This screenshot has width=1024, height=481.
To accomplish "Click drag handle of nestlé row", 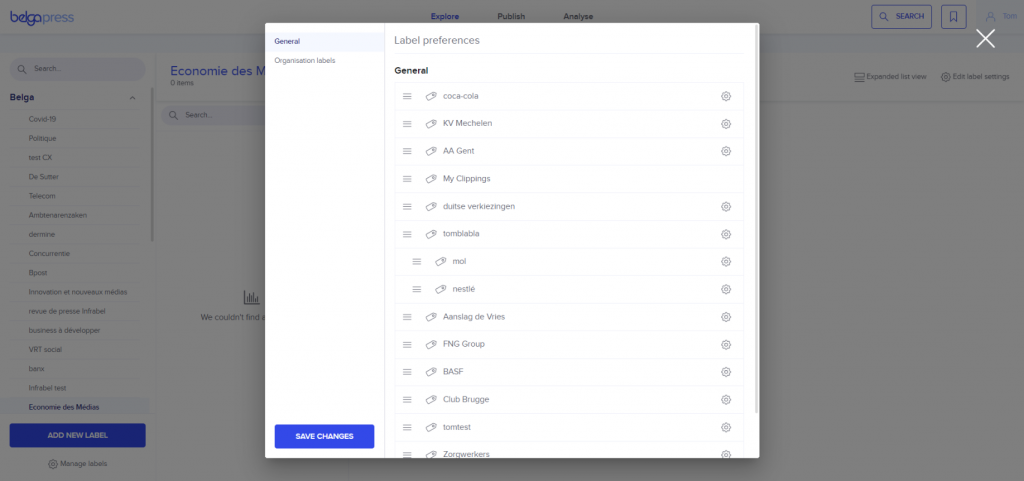I will 417,289.
